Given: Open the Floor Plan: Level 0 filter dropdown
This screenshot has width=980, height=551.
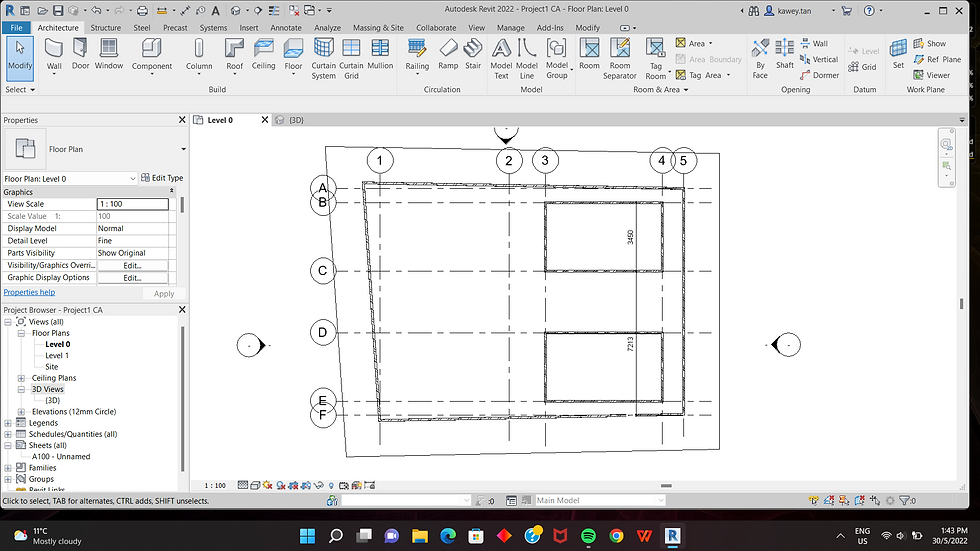Looking at the screenshot, I should 132,179.
